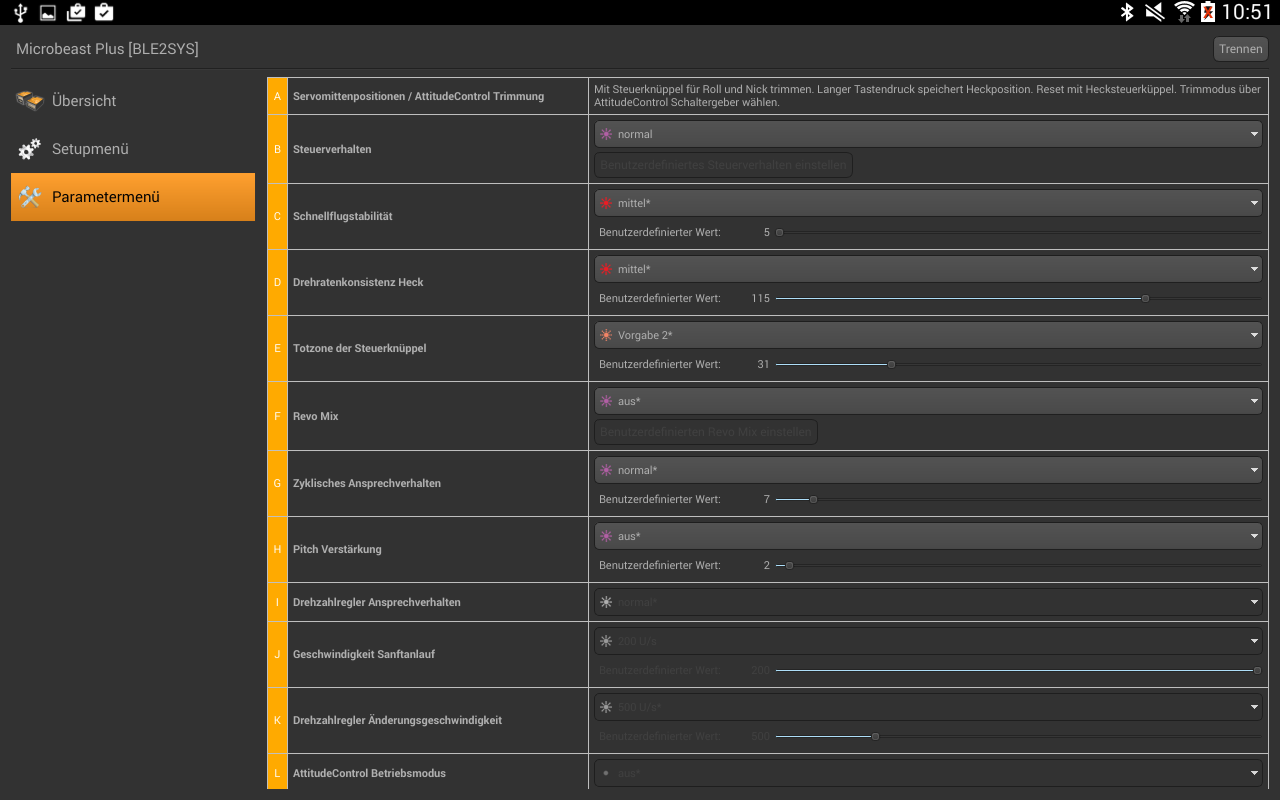Switch to the Setupmenü section

click(x=133, y=149)
